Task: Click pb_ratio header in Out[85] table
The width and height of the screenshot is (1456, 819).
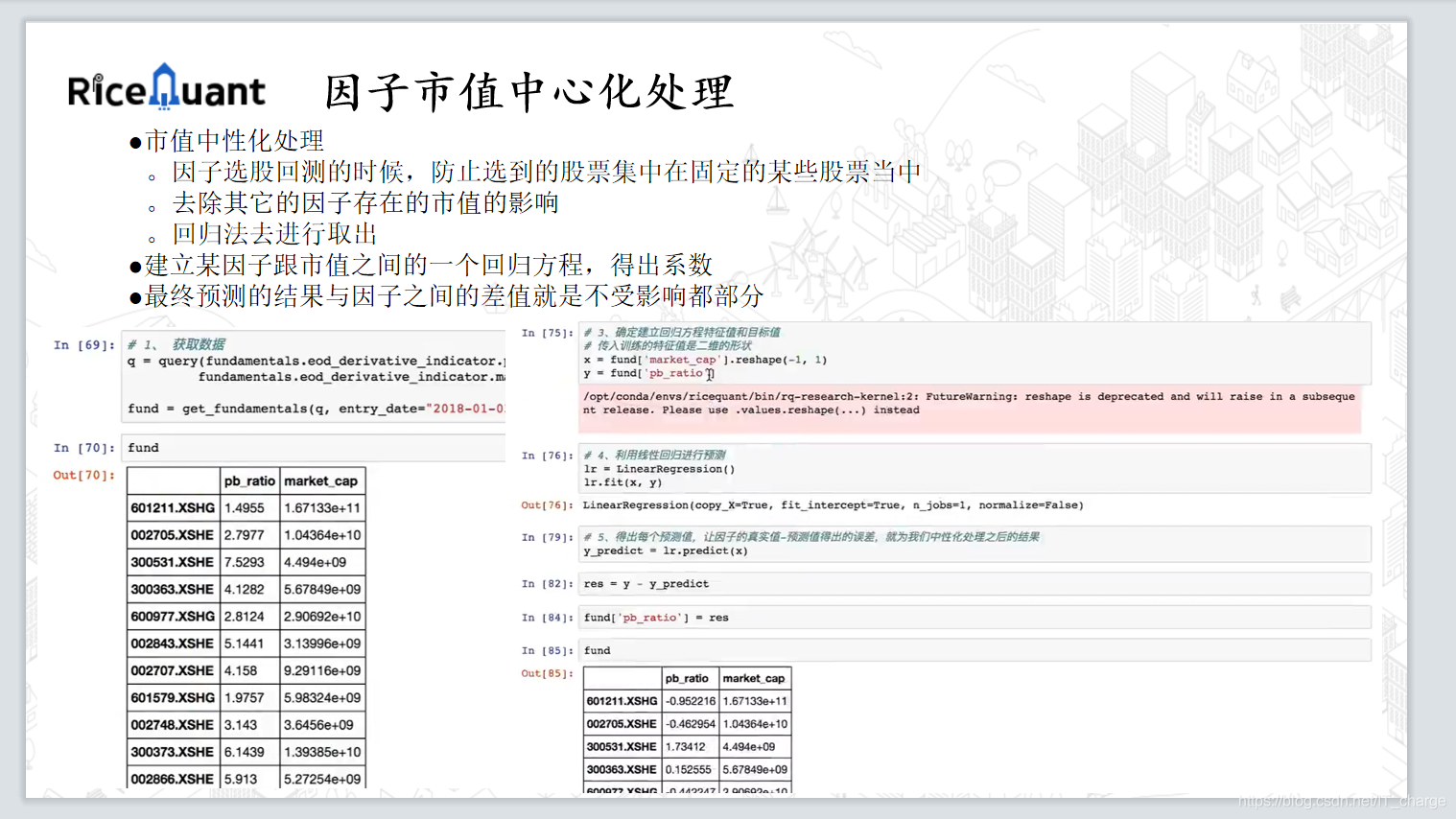Action: [687, 678]
